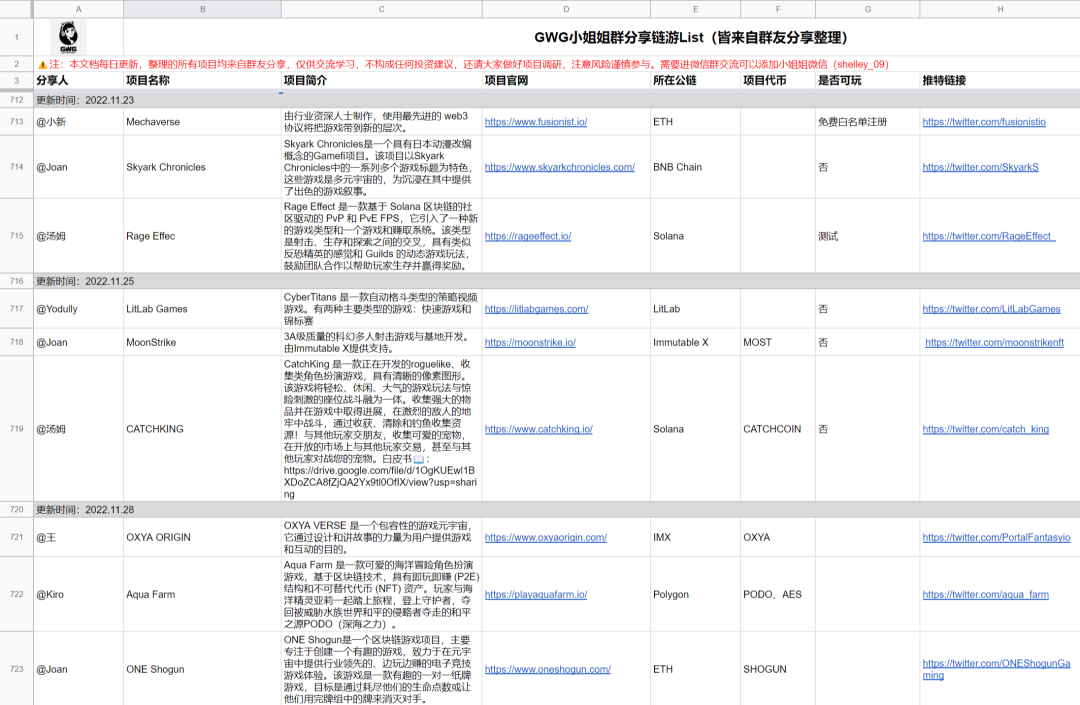This screenshot has height=705, width=1080.
Task: Select the CATCHCOIN token cell
Action: (778, 429)
